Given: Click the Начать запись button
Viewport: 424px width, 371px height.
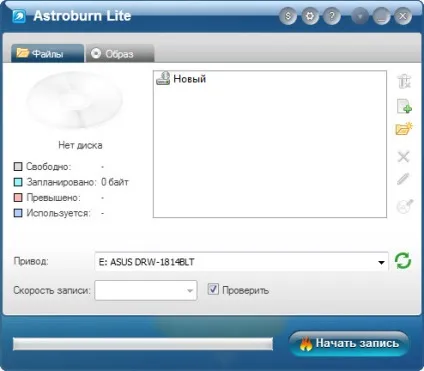Looking at the screenshot, I should pos(349,343).
